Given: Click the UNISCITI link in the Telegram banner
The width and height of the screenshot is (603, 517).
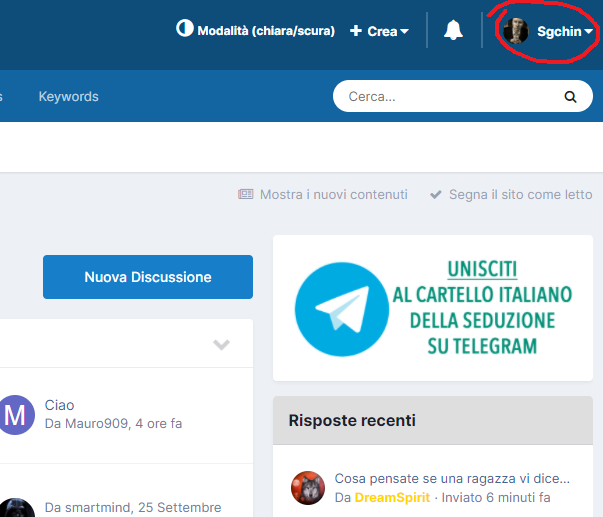Looking at the screenshot, I should [482, 269].
